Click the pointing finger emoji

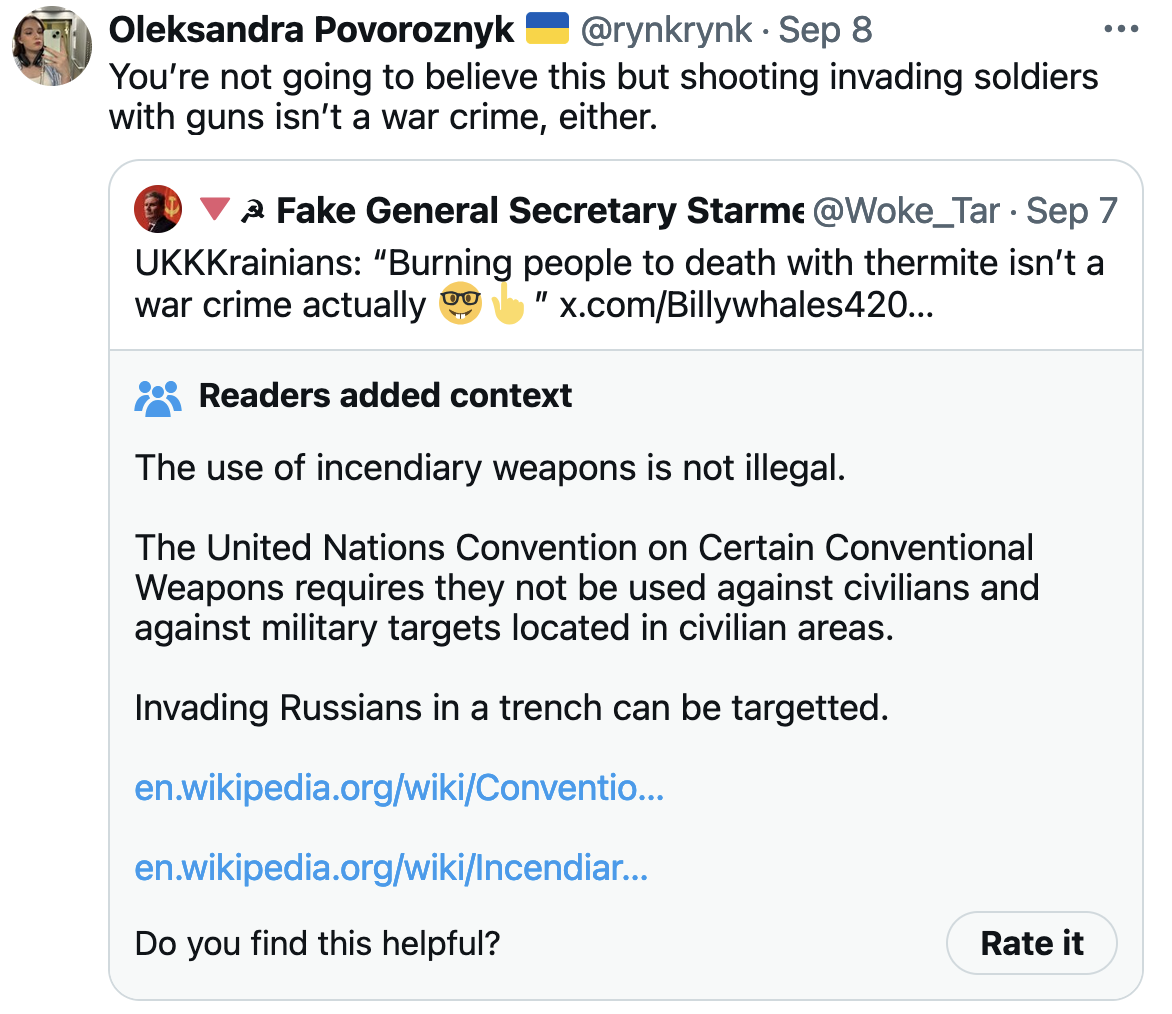[508, 304]
